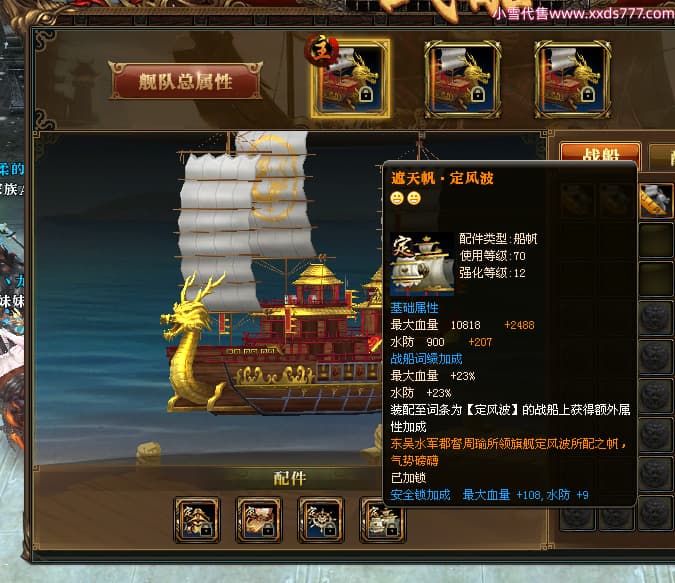Viewport: 675px width, 583px height.
Task: Select the second locked dragon warship
Action: click(x=462, y=79)
